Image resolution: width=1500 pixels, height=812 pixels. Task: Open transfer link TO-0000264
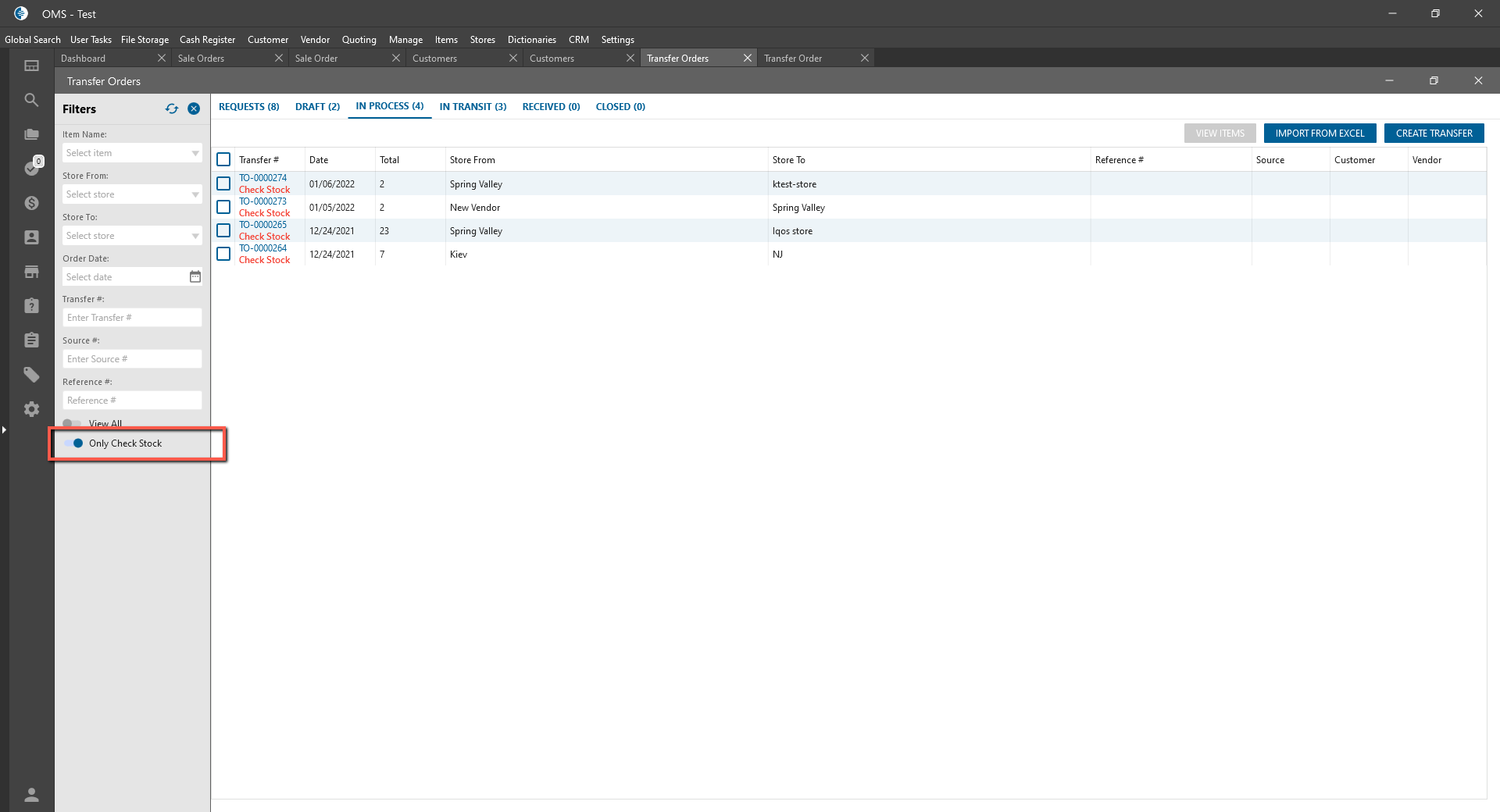coord(262,248)
